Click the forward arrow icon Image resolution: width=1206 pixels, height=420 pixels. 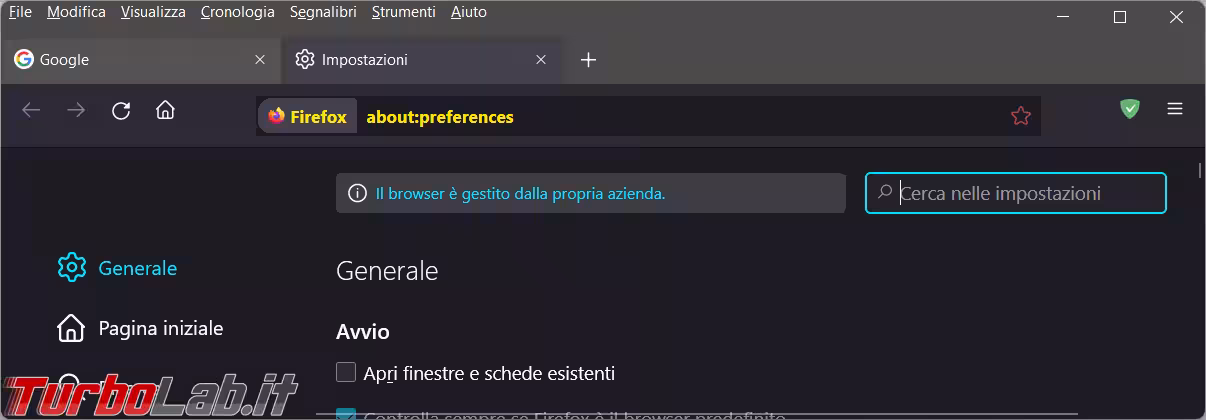pos(76,111)
